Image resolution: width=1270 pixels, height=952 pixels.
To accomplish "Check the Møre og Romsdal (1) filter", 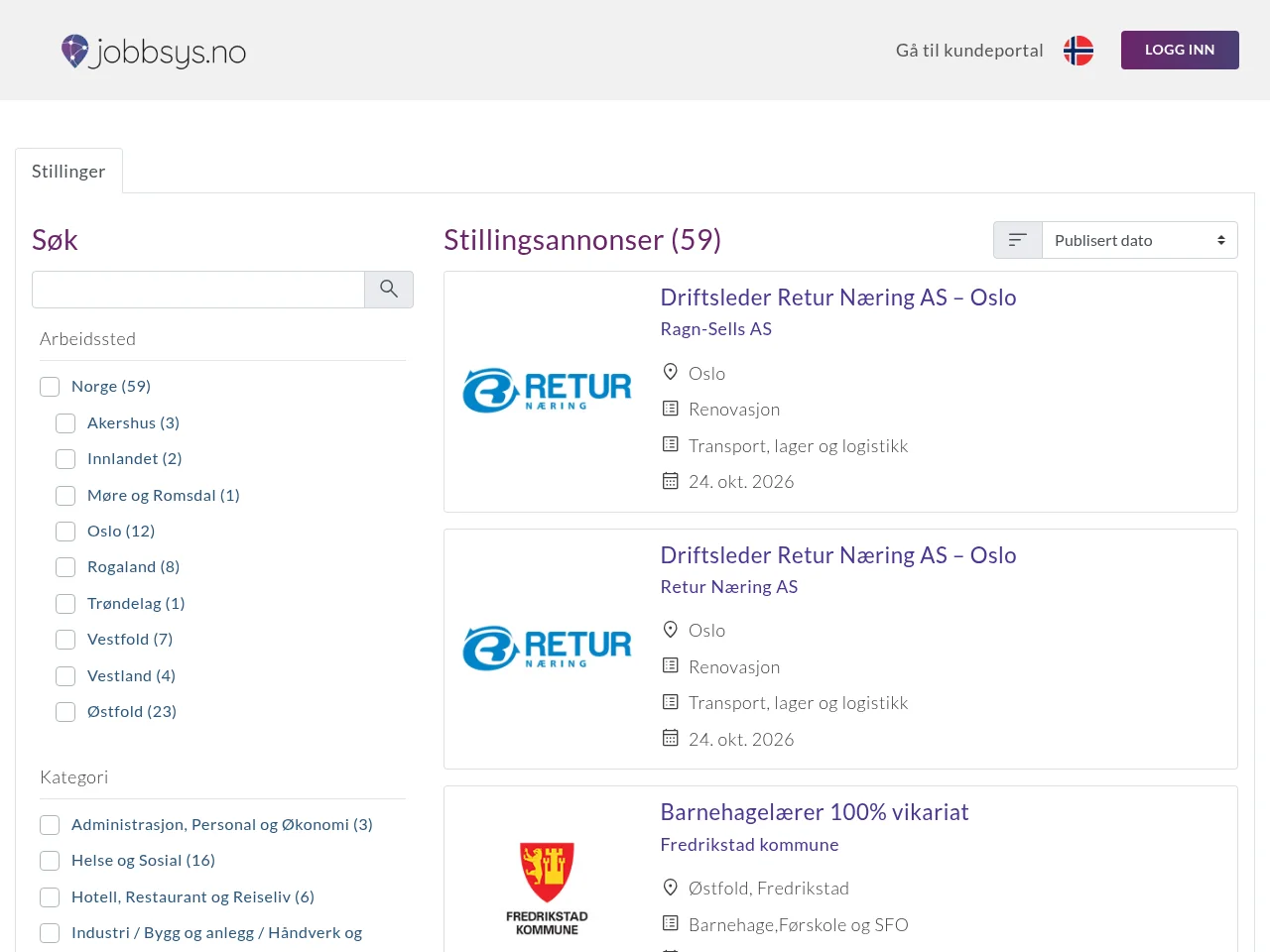I will 65,496.
